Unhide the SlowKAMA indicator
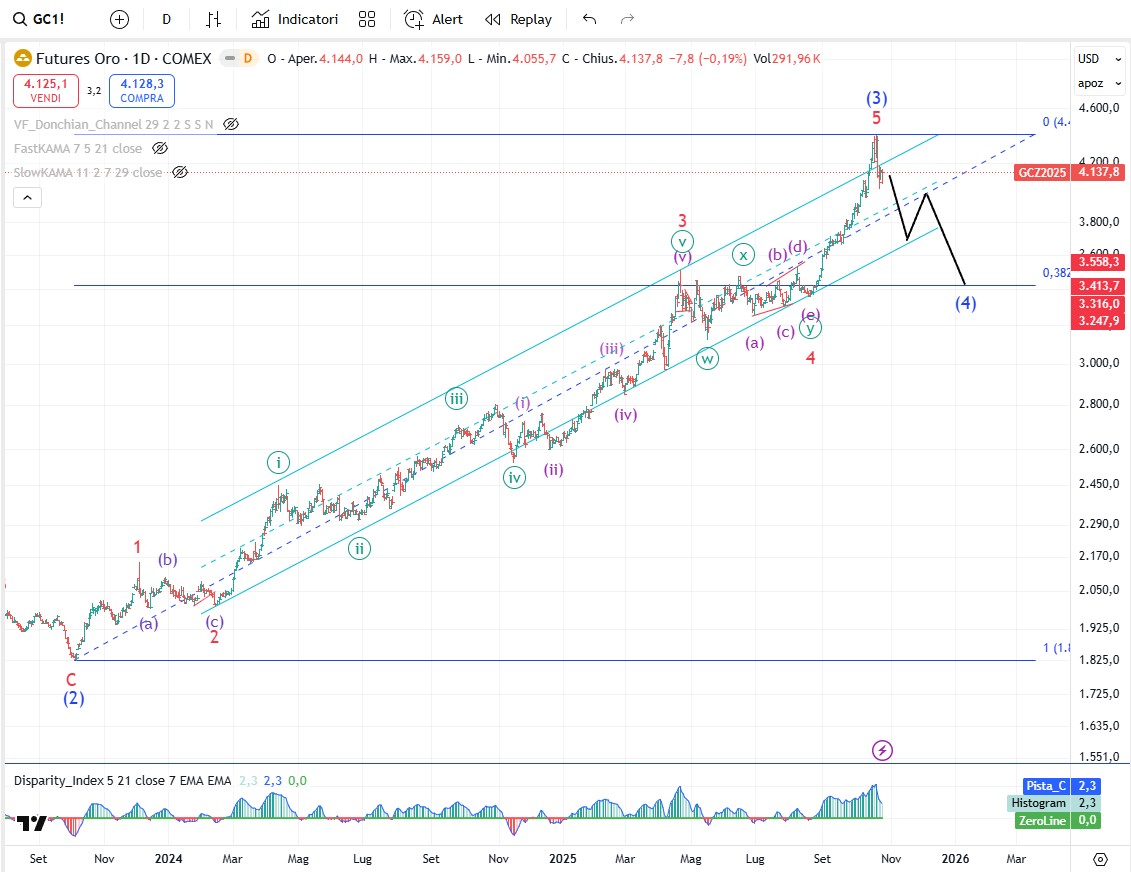 tap(180, 172)
